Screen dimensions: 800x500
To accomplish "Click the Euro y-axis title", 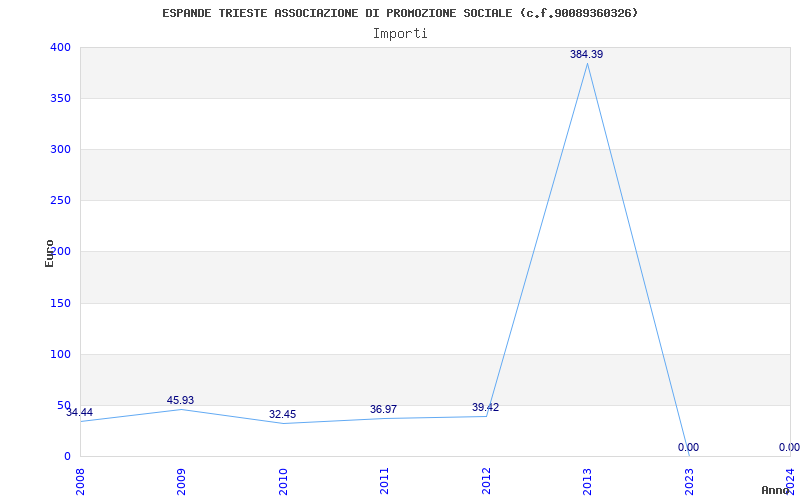I will click(49, 253).
